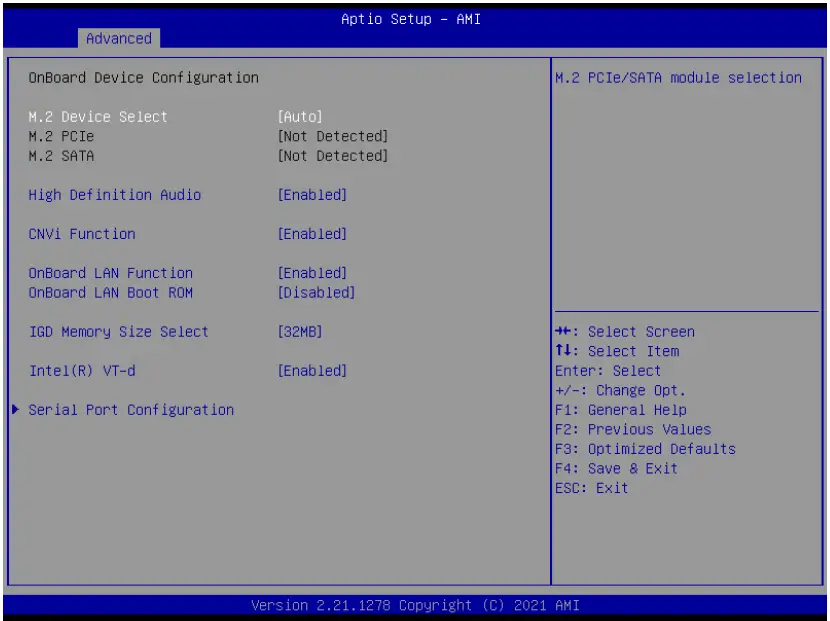The height and width of the screenshot is (621, 830).
Task: Switch to the Advanced tab
Action: tap(118, 39)
